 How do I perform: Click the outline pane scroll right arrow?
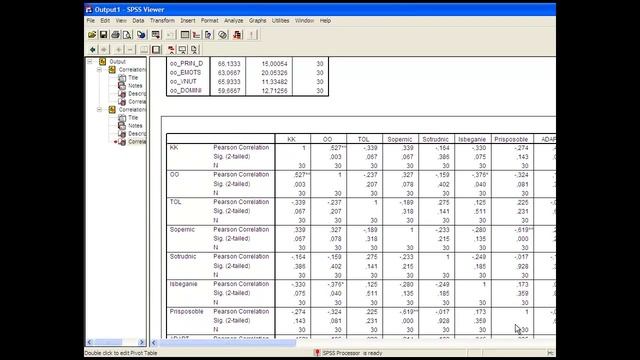141,342
